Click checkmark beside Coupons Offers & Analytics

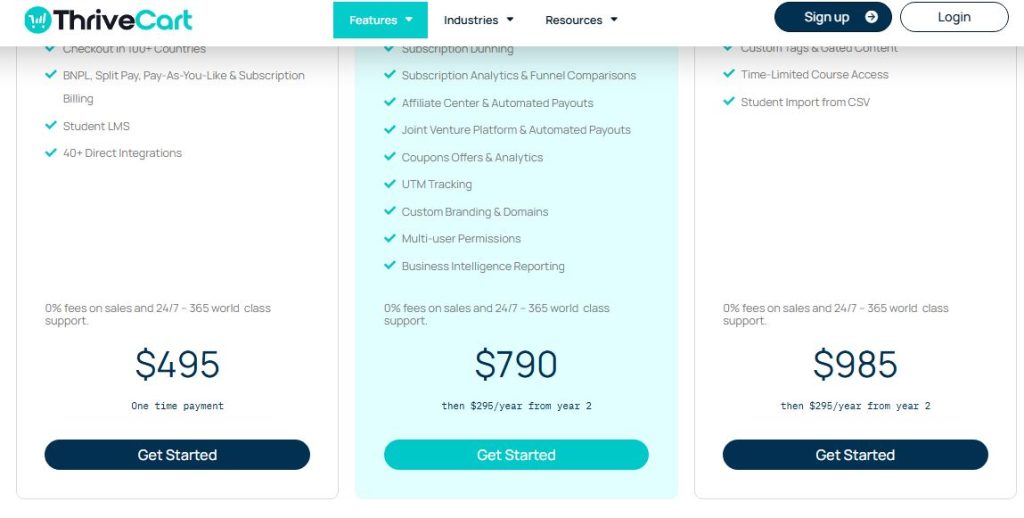(x=390, y=157)
